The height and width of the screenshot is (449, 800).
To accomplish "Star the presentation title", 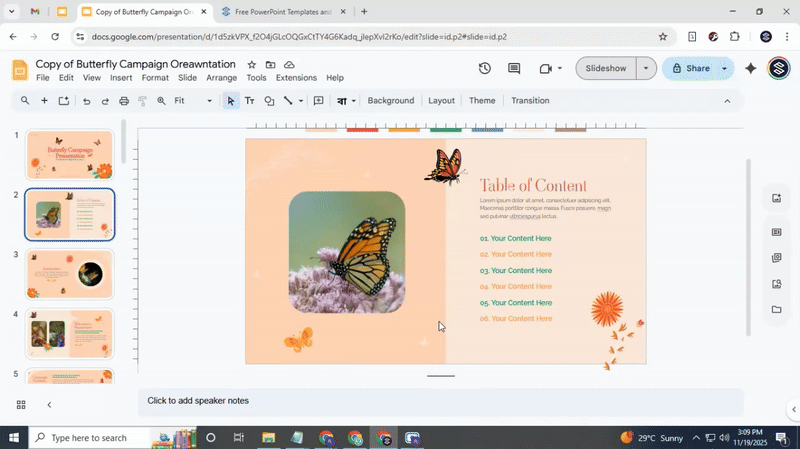I will point(251,65).
